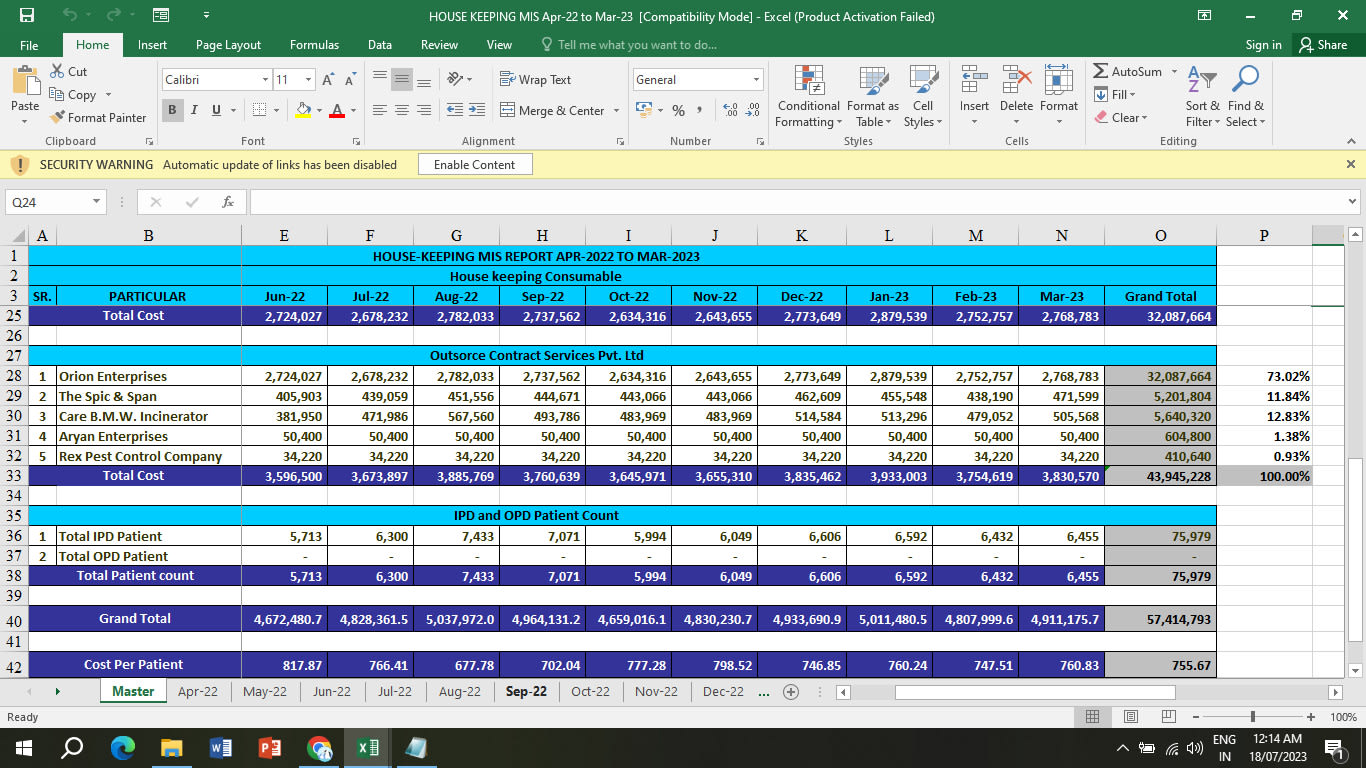Switch to the Data tab
The height and width of the screenshot is (768, 1366).
(380, 45)
